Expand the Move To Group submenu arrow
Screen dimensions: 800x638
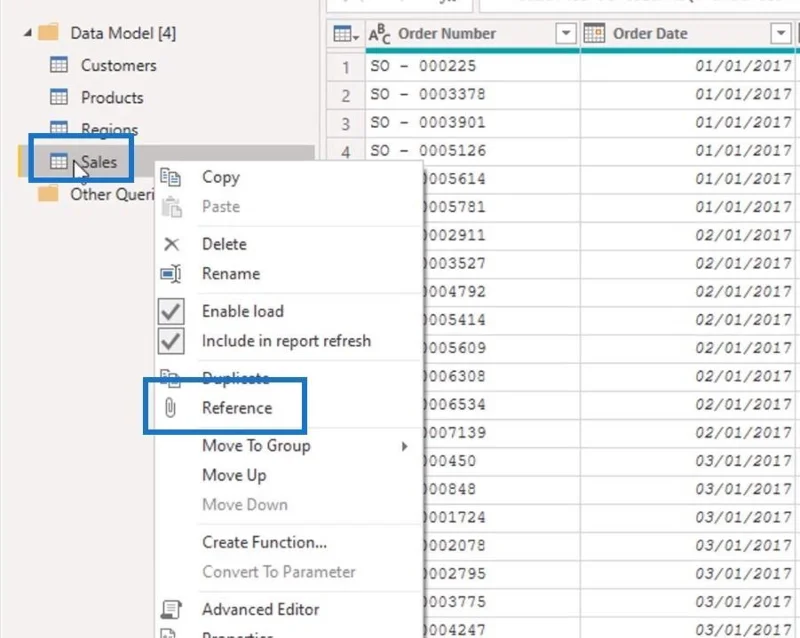(x=404, y=447)
